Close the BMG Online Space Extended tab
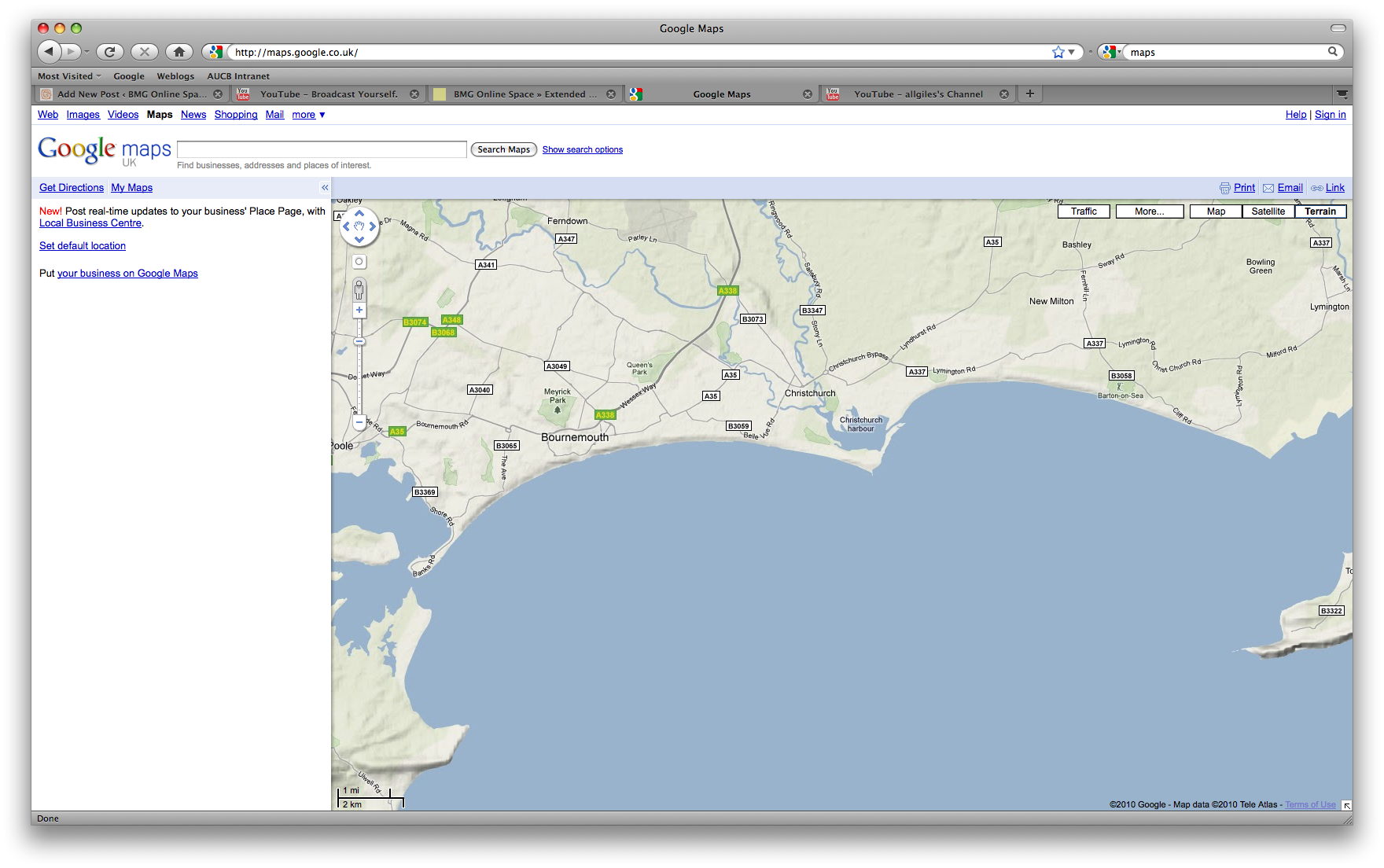Viewport: 1384px width, 868px height. [611, 94]
